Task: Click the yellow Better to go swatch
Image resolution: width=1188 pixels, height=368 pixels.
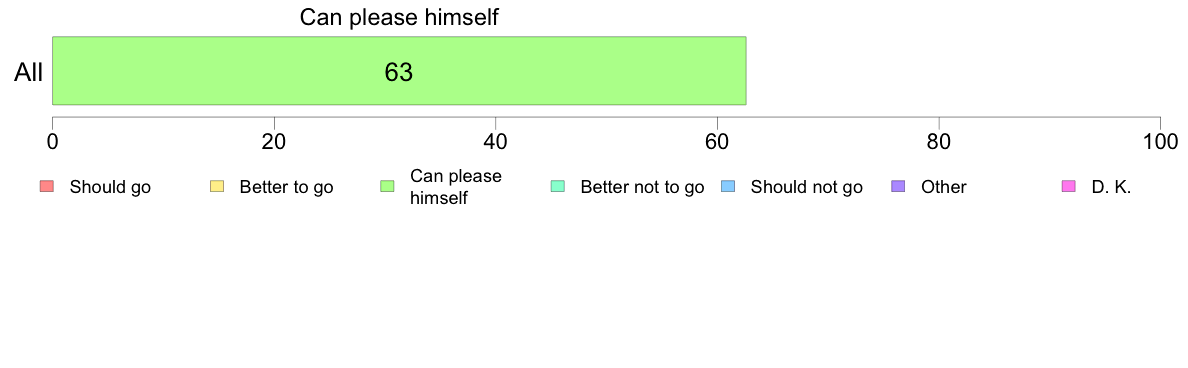Action: click(x=217, y=186)
